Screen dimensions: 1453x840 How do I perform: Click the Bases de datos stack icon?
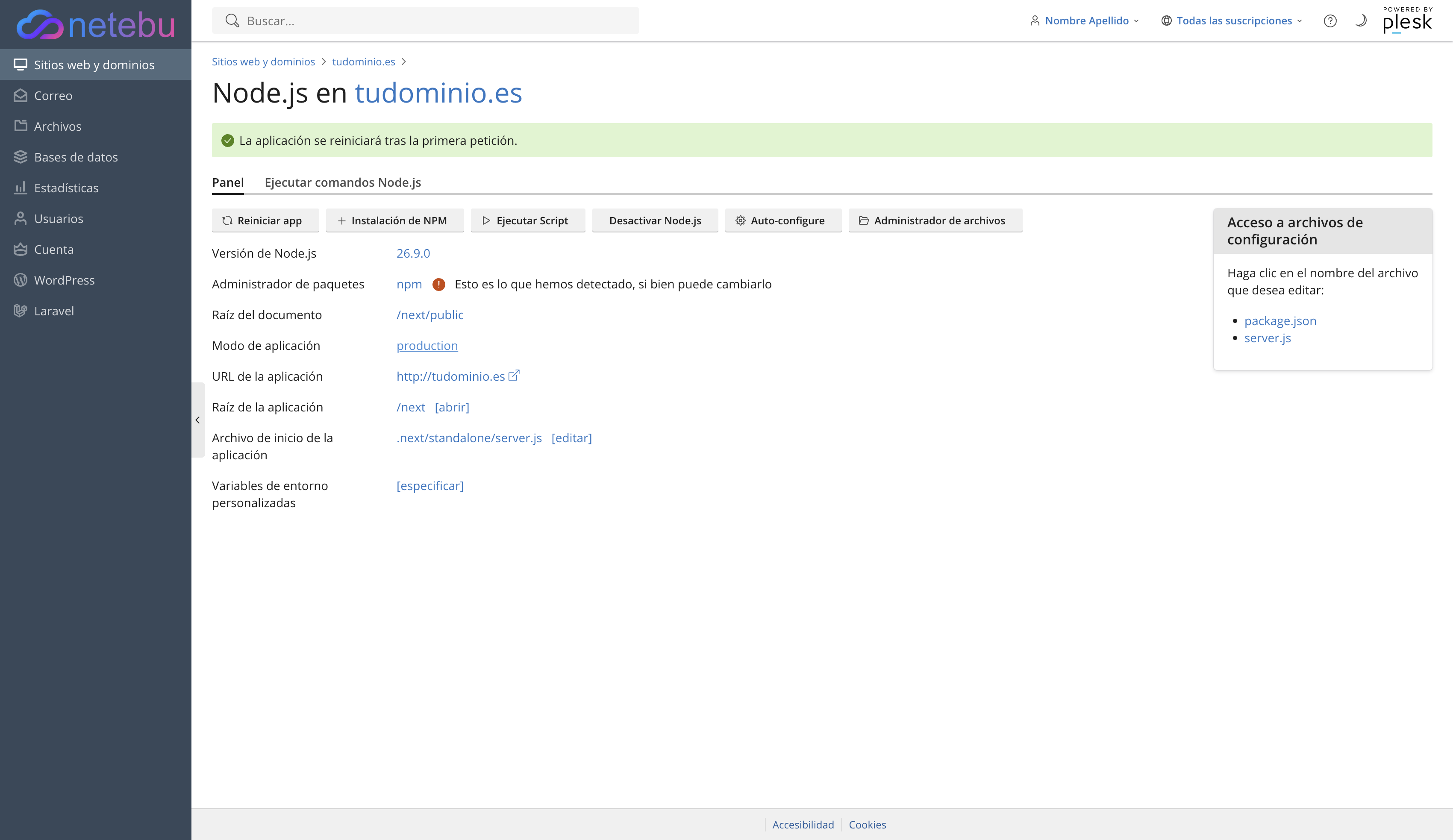(21, 157)
